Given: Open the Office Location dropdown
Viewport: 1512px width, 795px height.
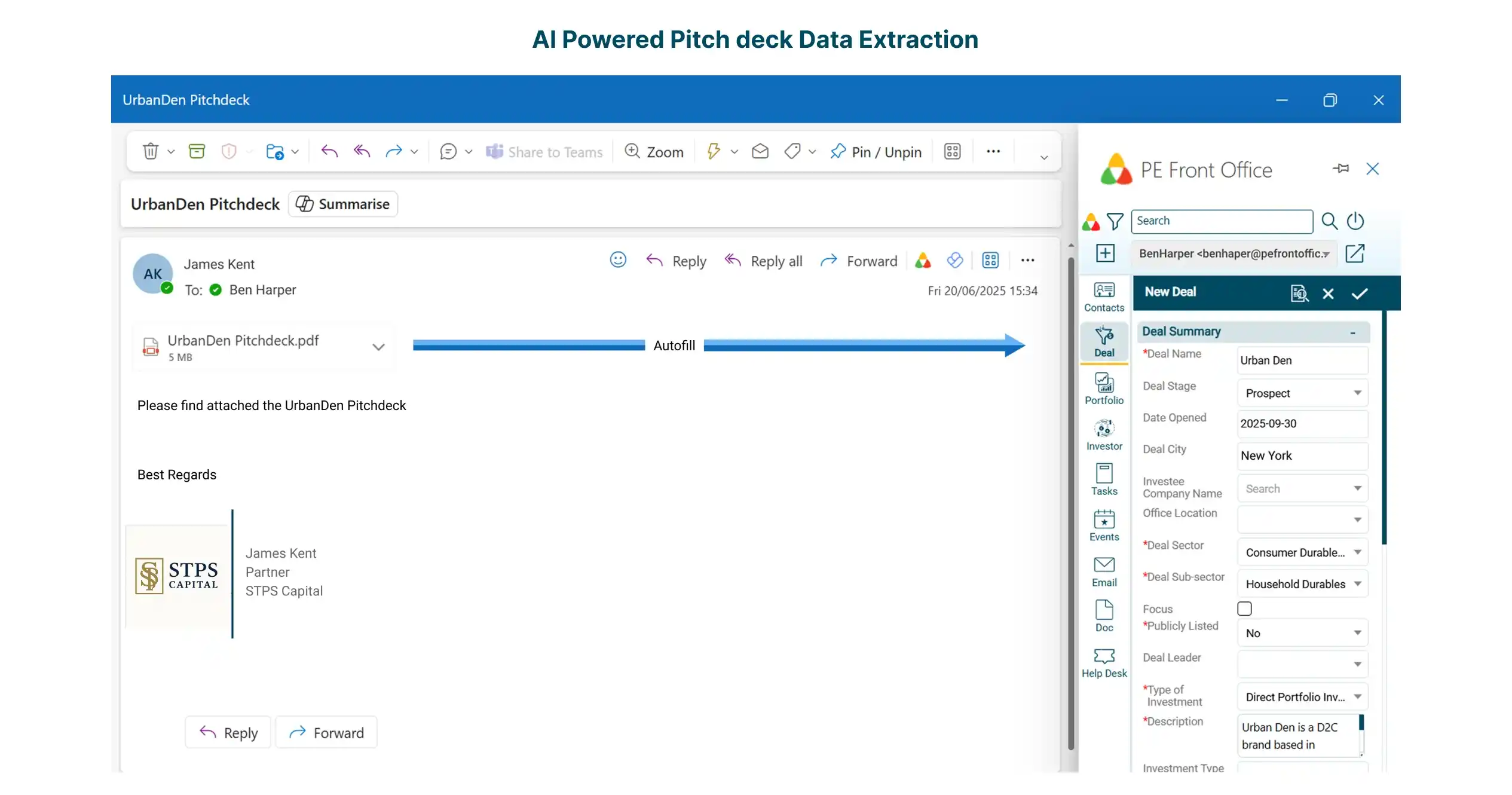Looking at the screenshot, I should click(x=1302, y=519).
